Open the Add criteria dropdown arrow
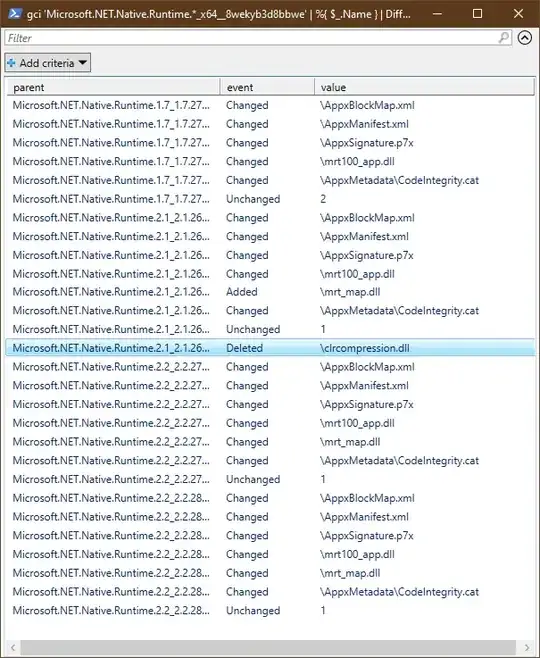 point(83,63)
